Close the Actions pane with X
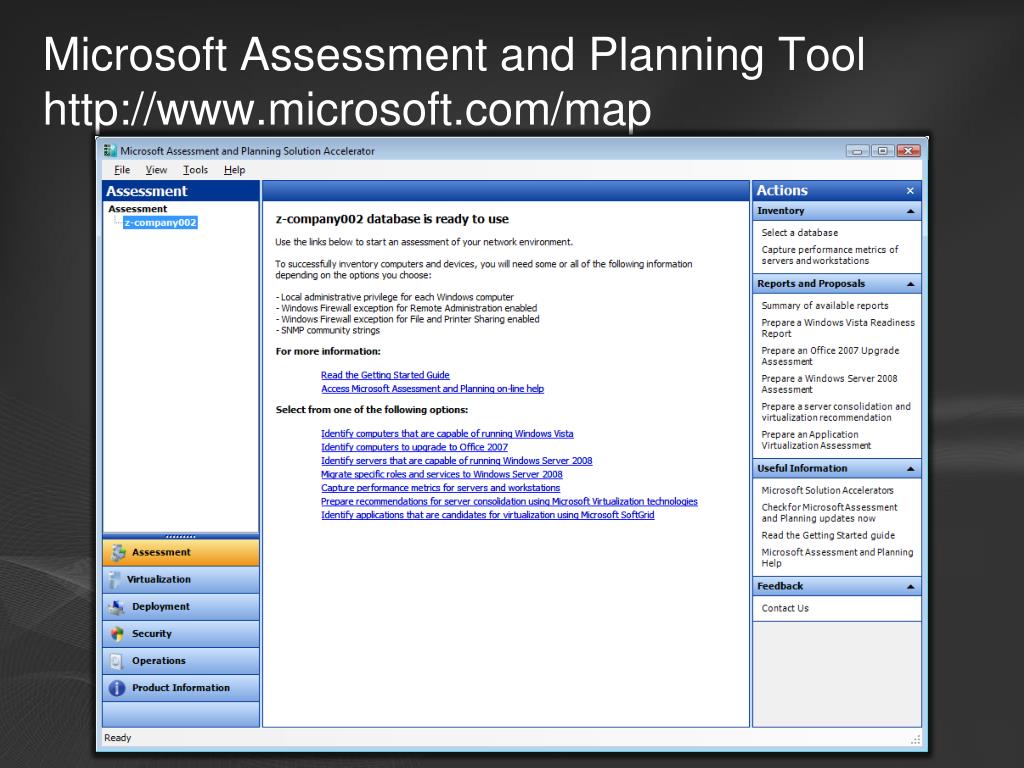This screenshot has height=768, width=1024. point(910,191)
